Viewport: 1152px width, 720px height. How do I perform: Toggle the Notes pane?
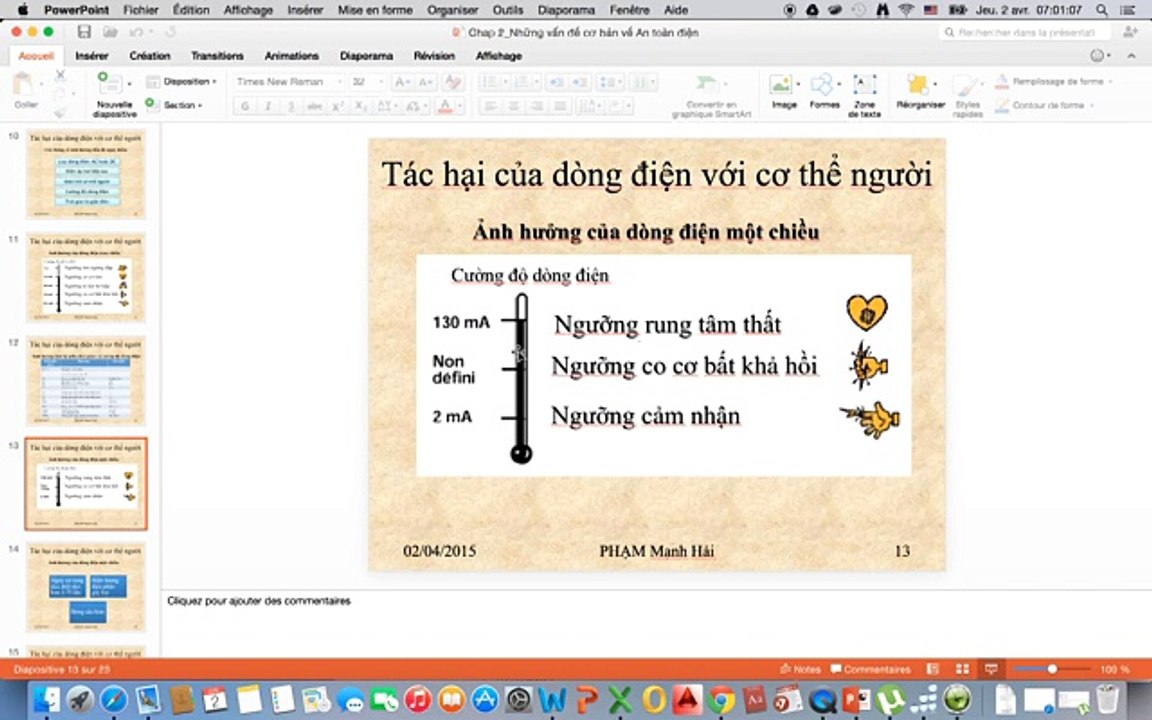[800, 669]
